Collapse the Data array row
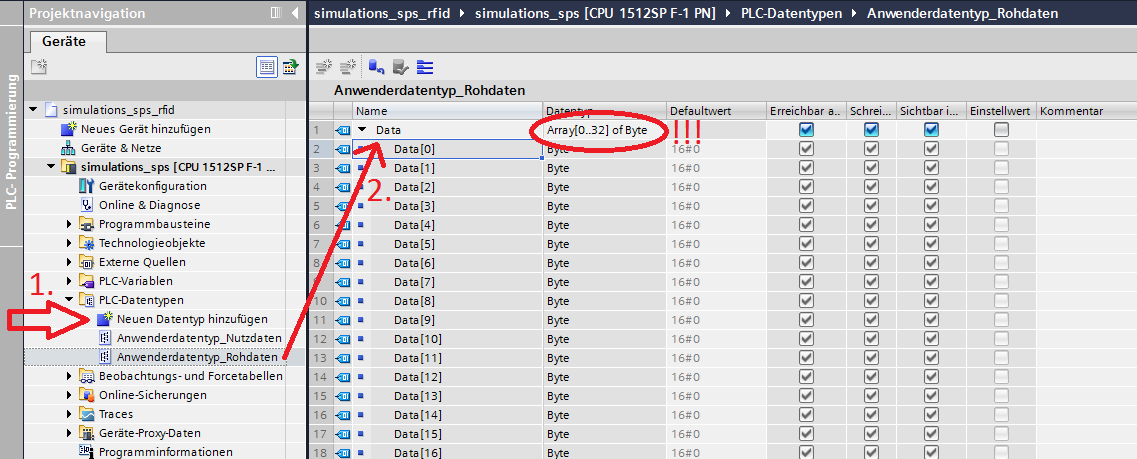The image size is (1137, 459). 362,130
